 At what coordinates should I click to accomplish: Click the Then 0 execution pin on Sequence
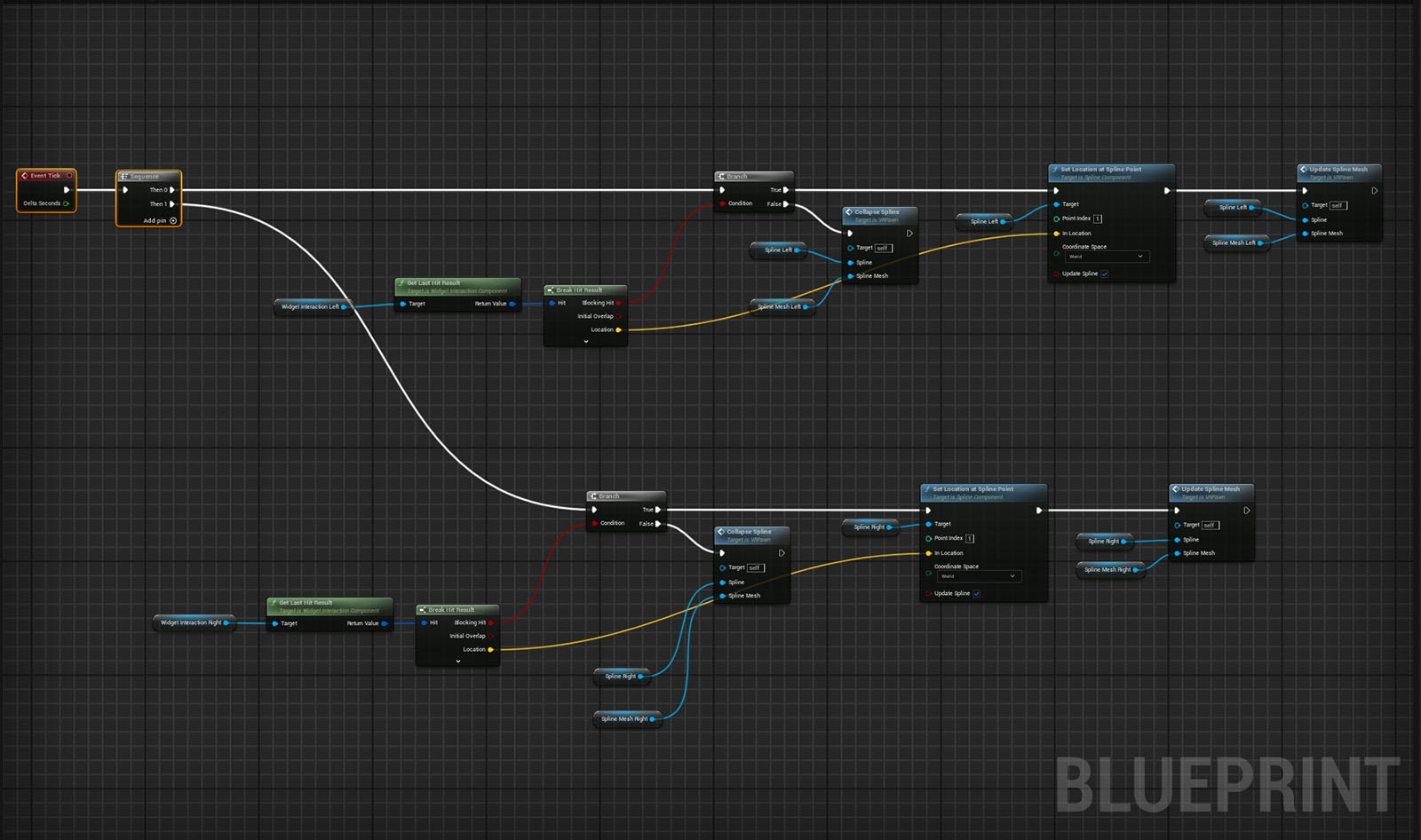point(172,190)
